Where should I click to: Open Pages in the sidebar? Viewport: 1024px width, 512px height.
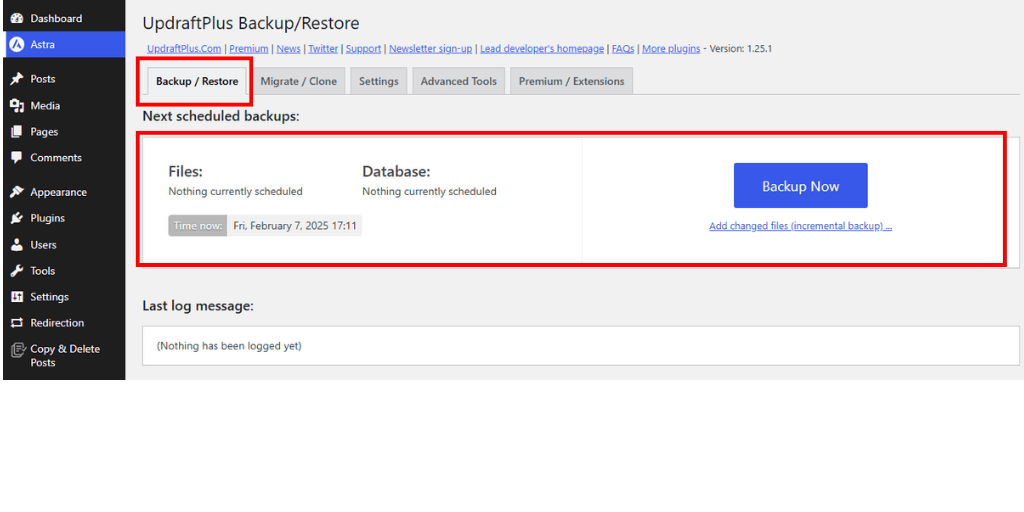[x=64, y=132]
